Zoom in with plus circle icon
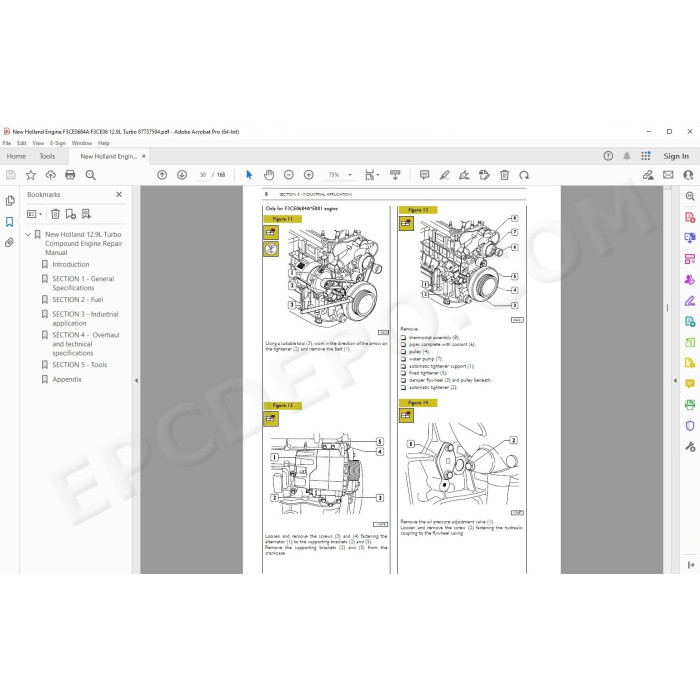700x700 pixels. [x=308, y=175]
